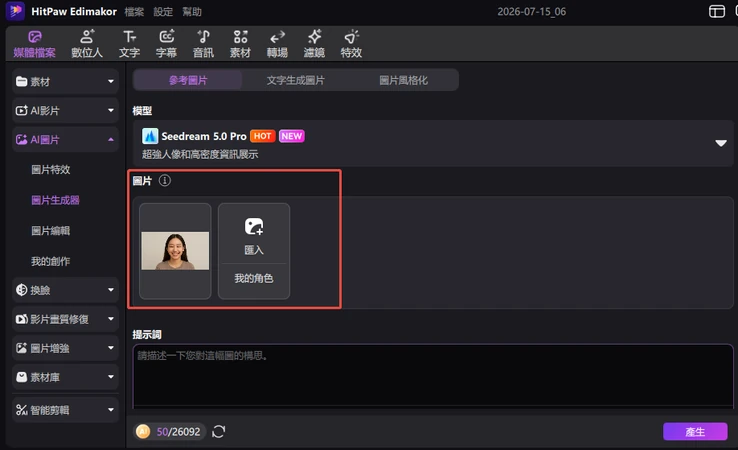Open 我的創作 in the sidebar
738x450 pixels.
pos(51,261)
